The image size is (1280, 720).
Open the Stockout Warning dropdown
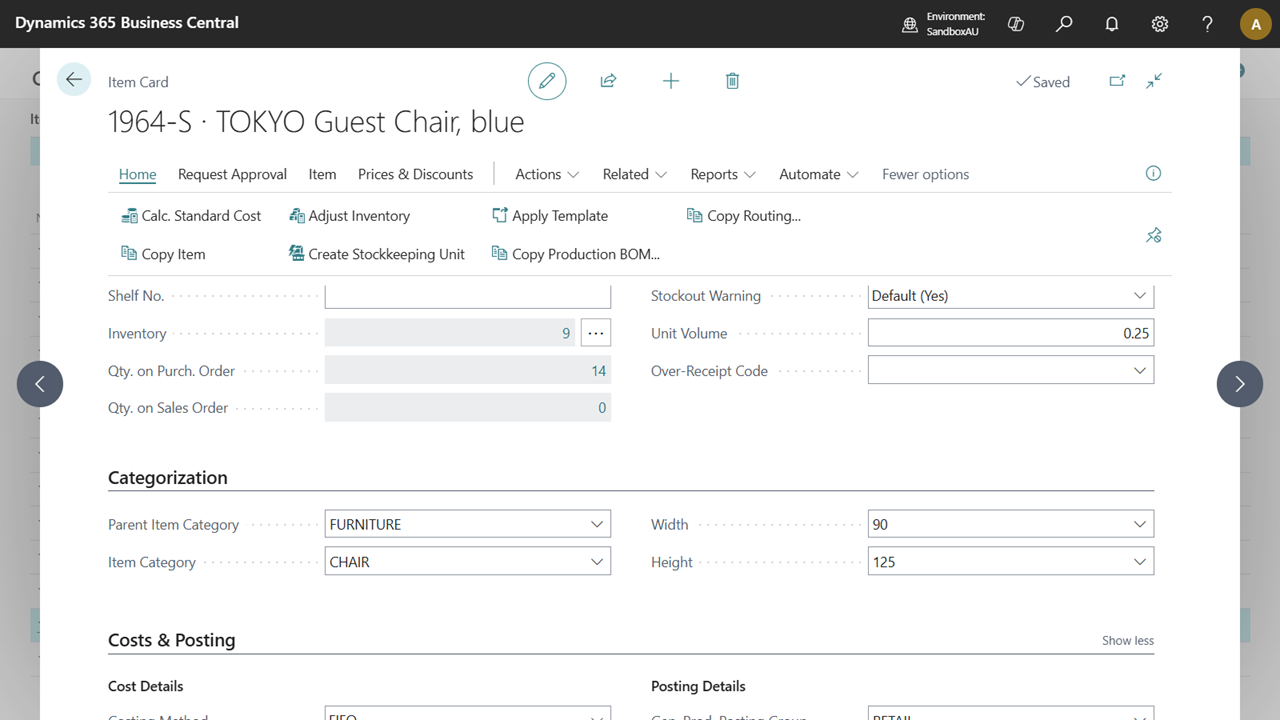(x=1139, y=296)
